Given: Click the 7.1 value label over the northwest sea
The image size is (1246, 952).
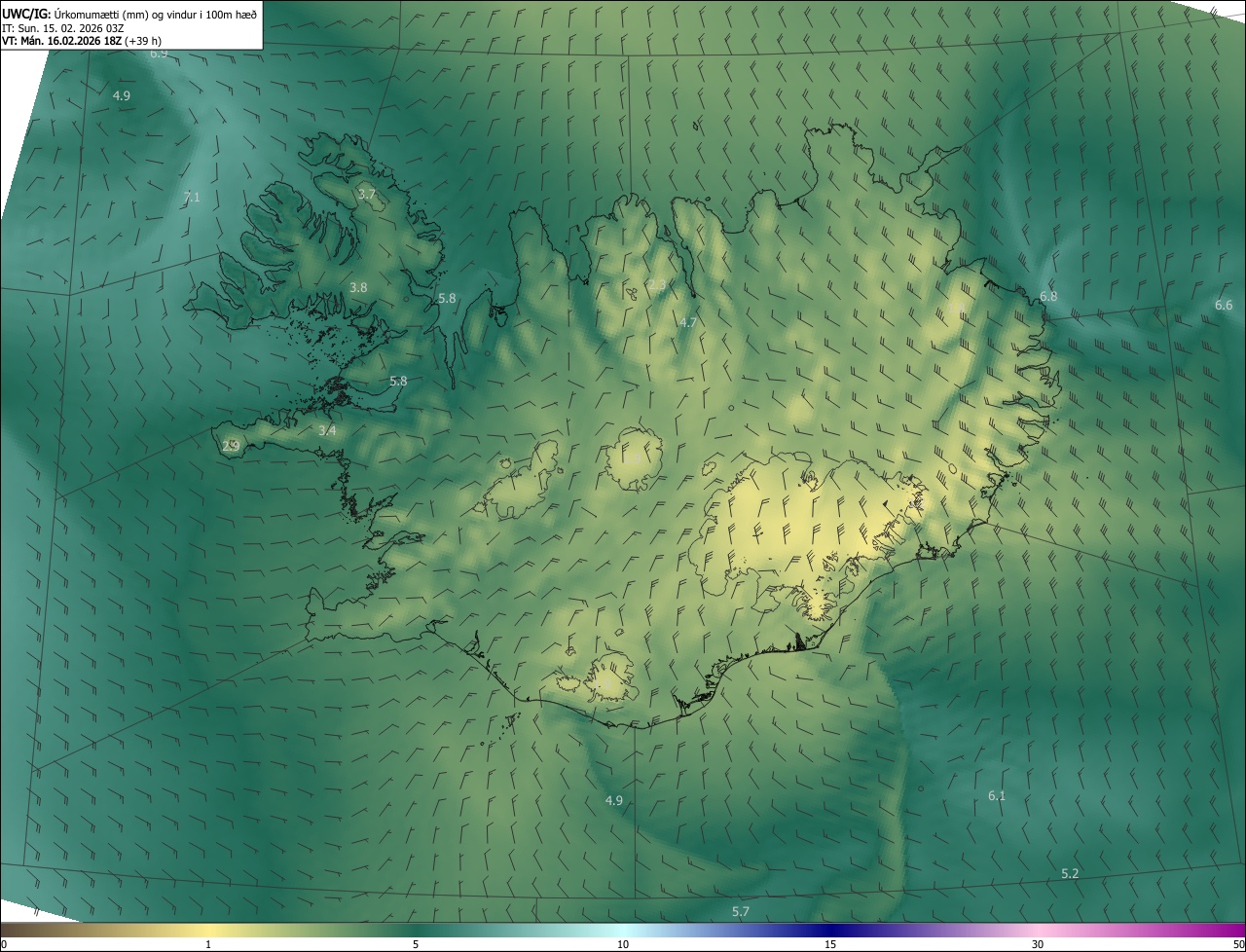Looking at the screenshot, I should [x=192, y=197].
